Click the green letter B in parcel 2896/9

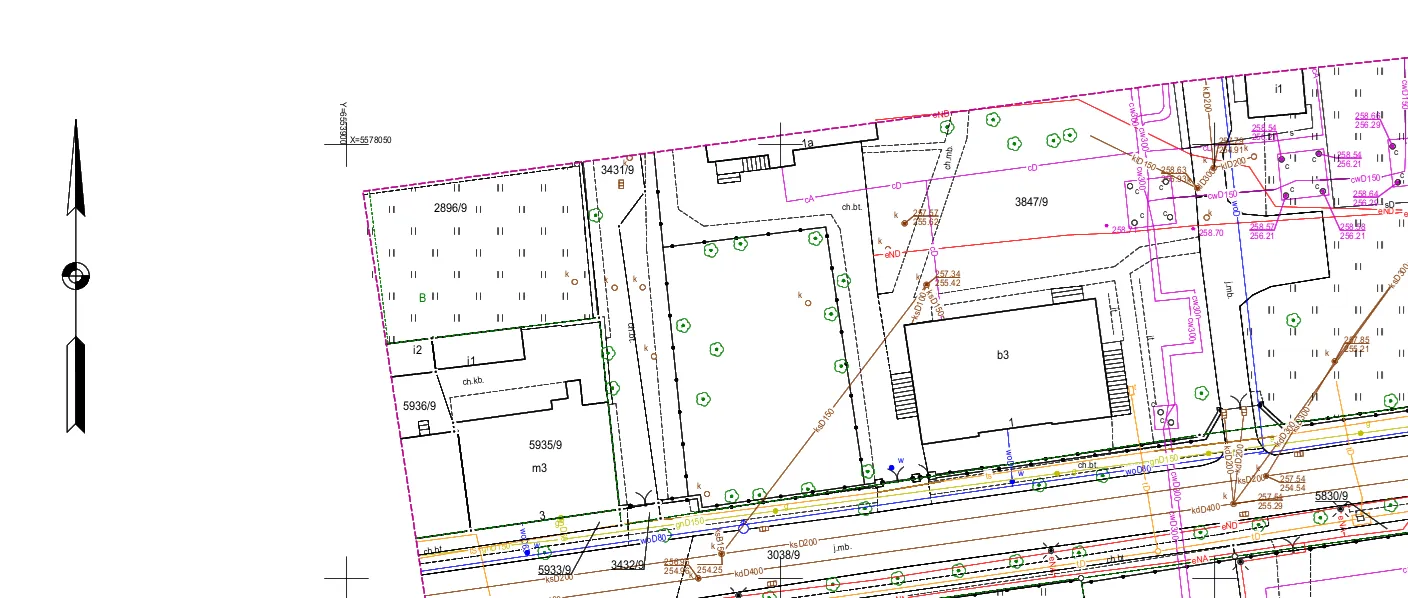point(422,298)
